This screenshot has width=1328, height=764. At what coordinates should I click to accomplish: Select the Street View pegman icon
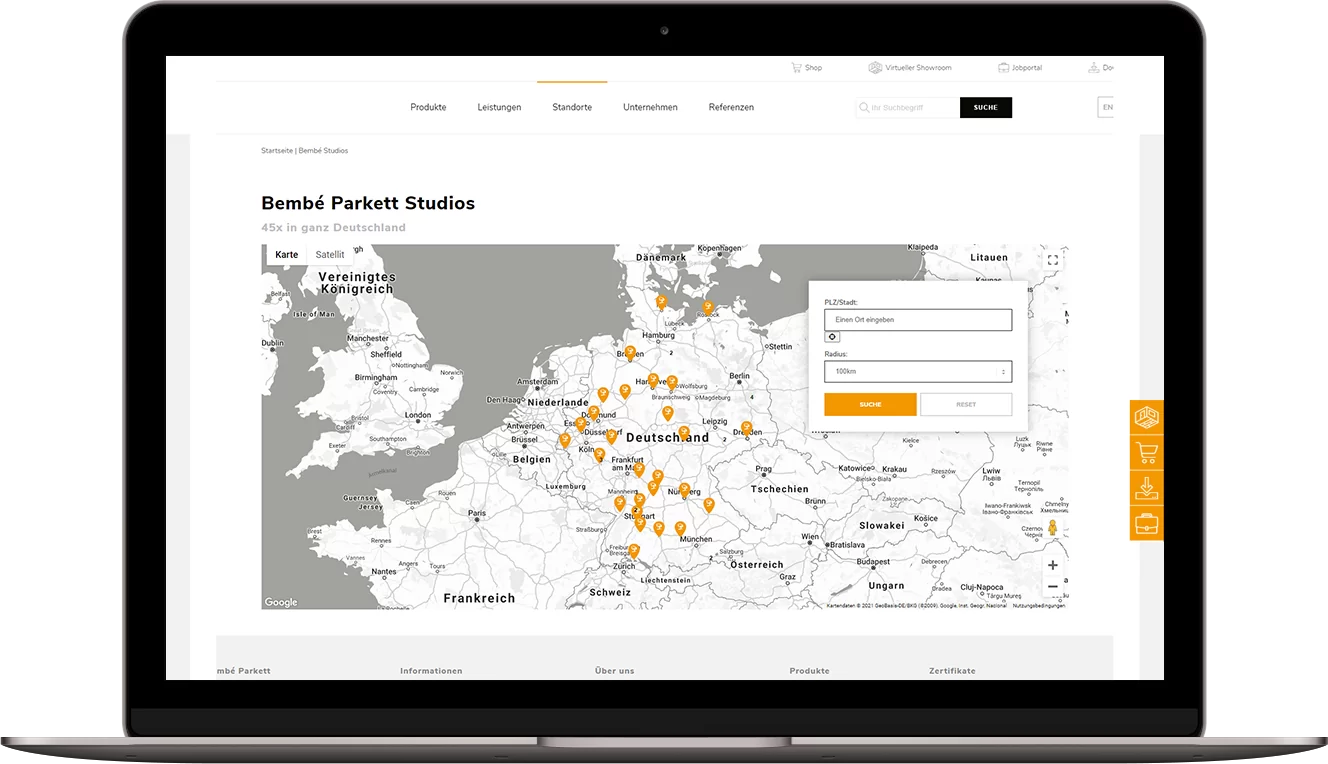pos(1052,529)
